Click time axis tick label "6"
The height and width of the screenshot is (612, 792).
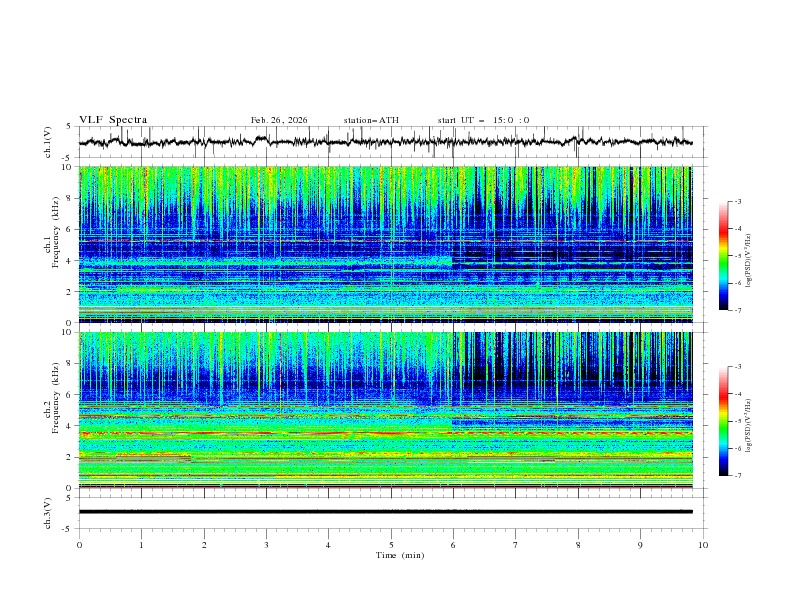tap(454, 545)
